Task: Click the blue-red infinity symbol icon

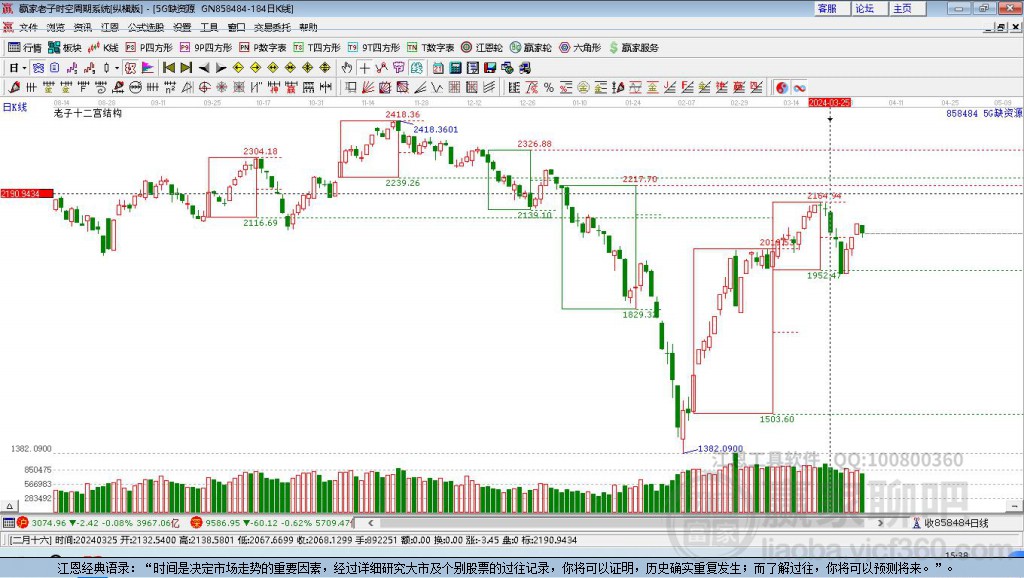Action: (799, 88)
